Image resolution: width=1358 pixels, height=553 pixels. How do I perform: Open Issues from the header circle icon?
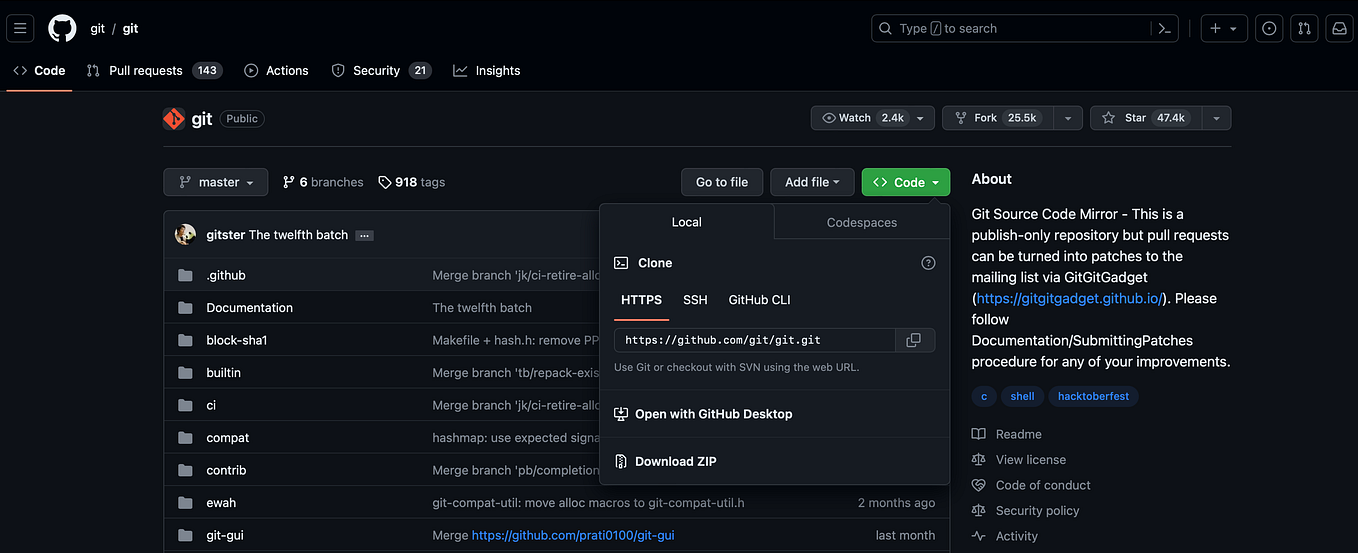[1269, 29]
